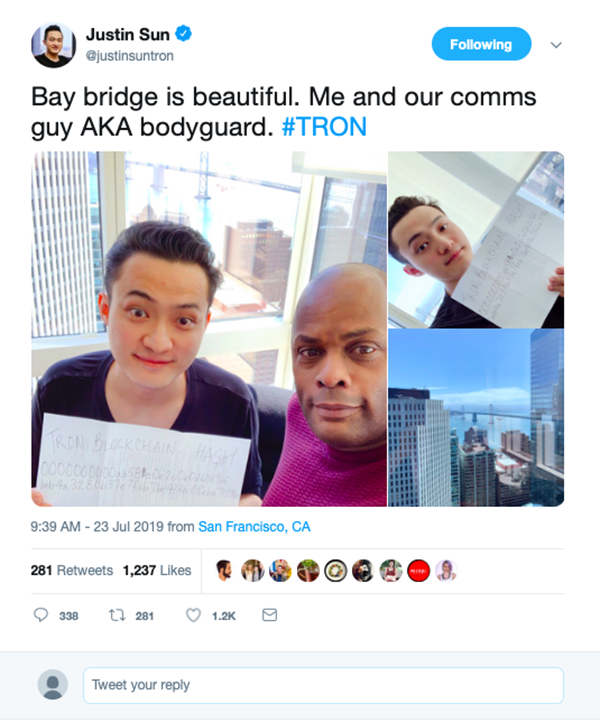
Task: Expand the tweet options chevron
Action: pyautogui.click(x=556, y=45)
